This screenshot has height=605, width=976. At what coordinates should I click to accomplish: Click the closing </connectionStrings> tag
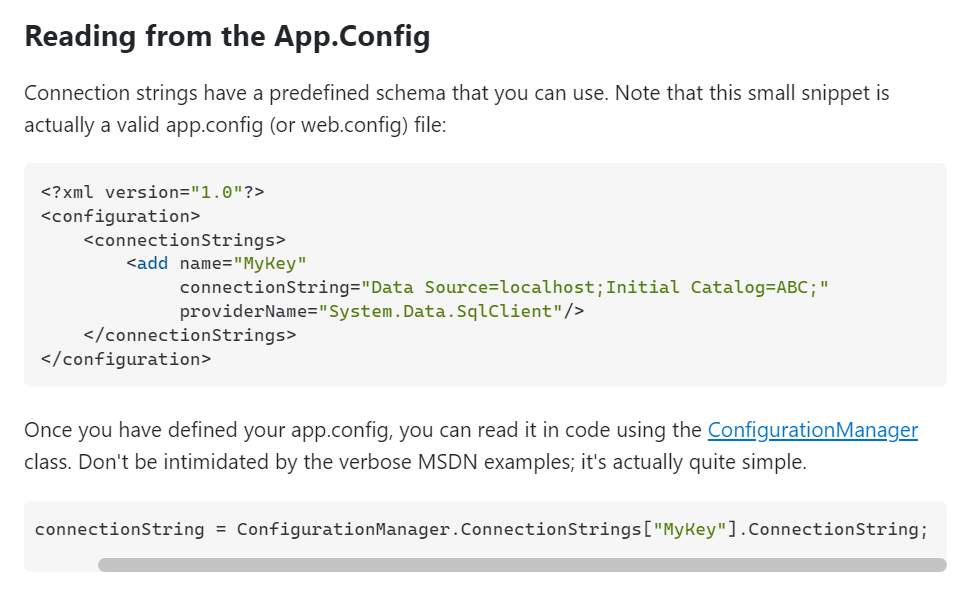tap(190, 335)
